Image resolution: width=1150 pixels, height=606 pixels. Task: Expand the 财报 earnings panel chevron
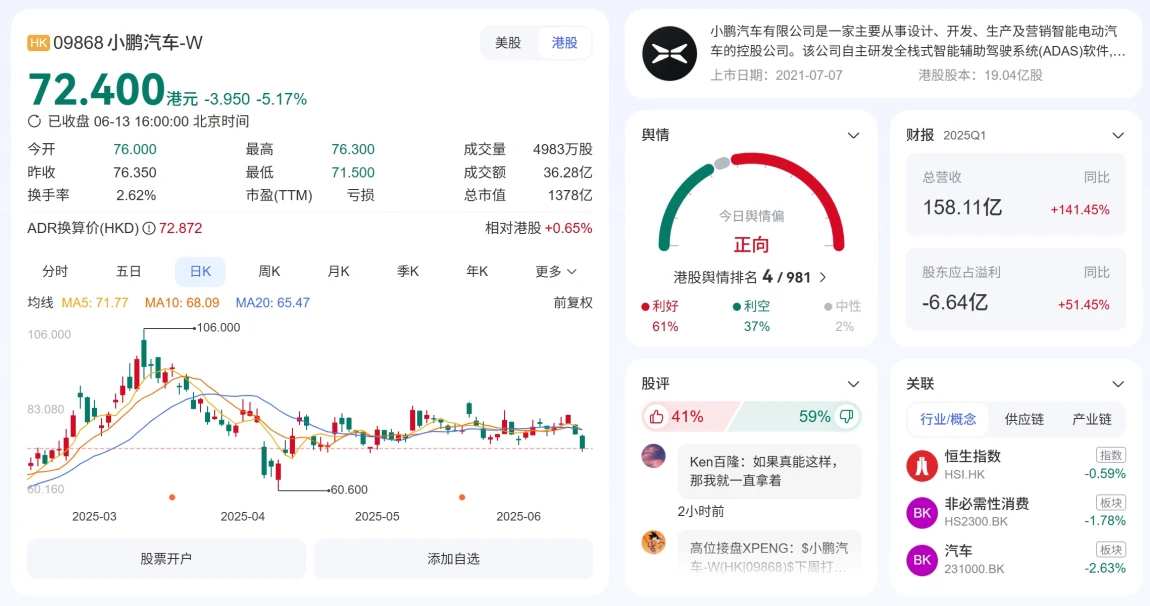(1118, 135)
